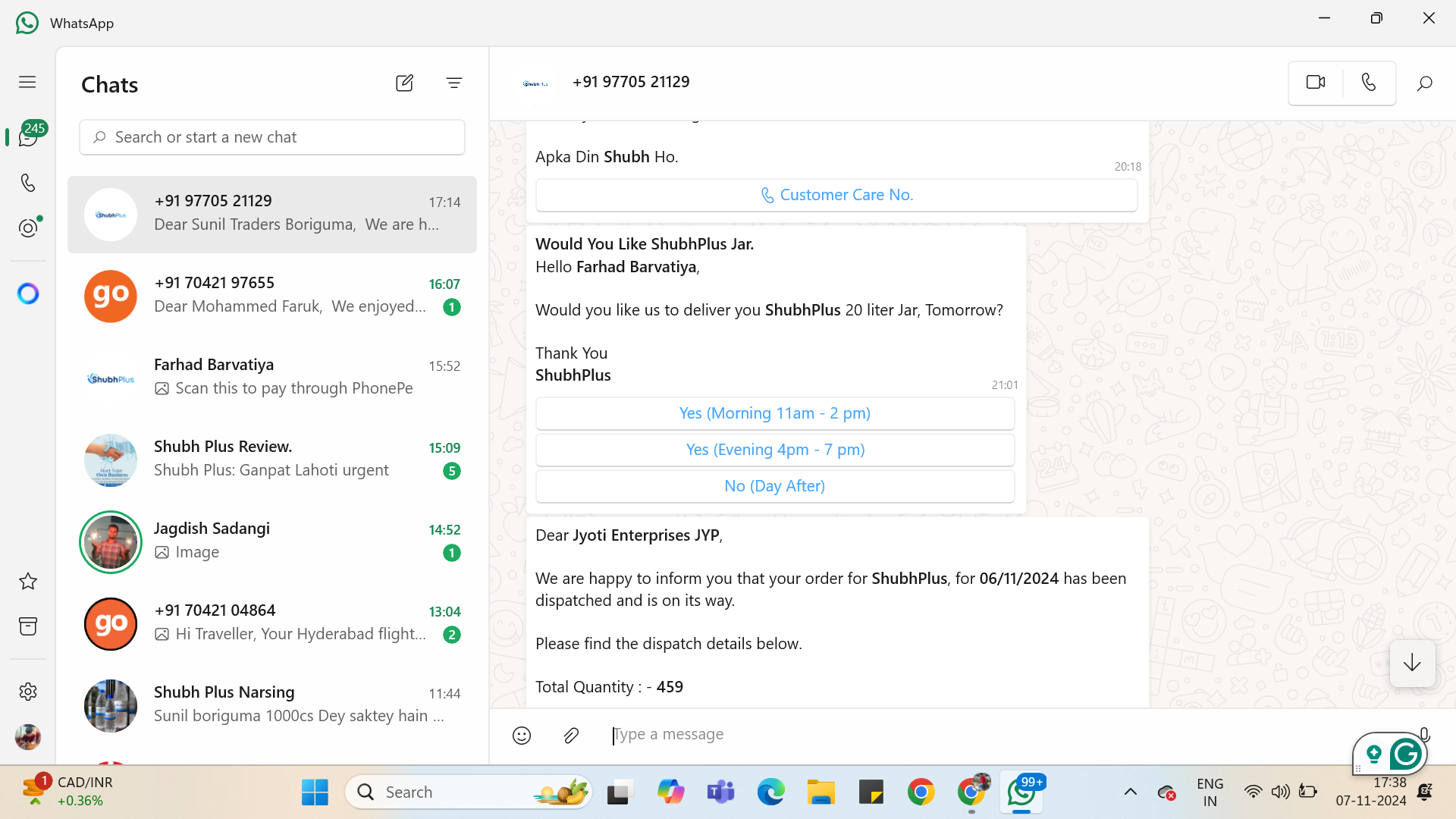Open WhatsApp Settings gear
The image size is (1456, 819).
tap(28, 692)
